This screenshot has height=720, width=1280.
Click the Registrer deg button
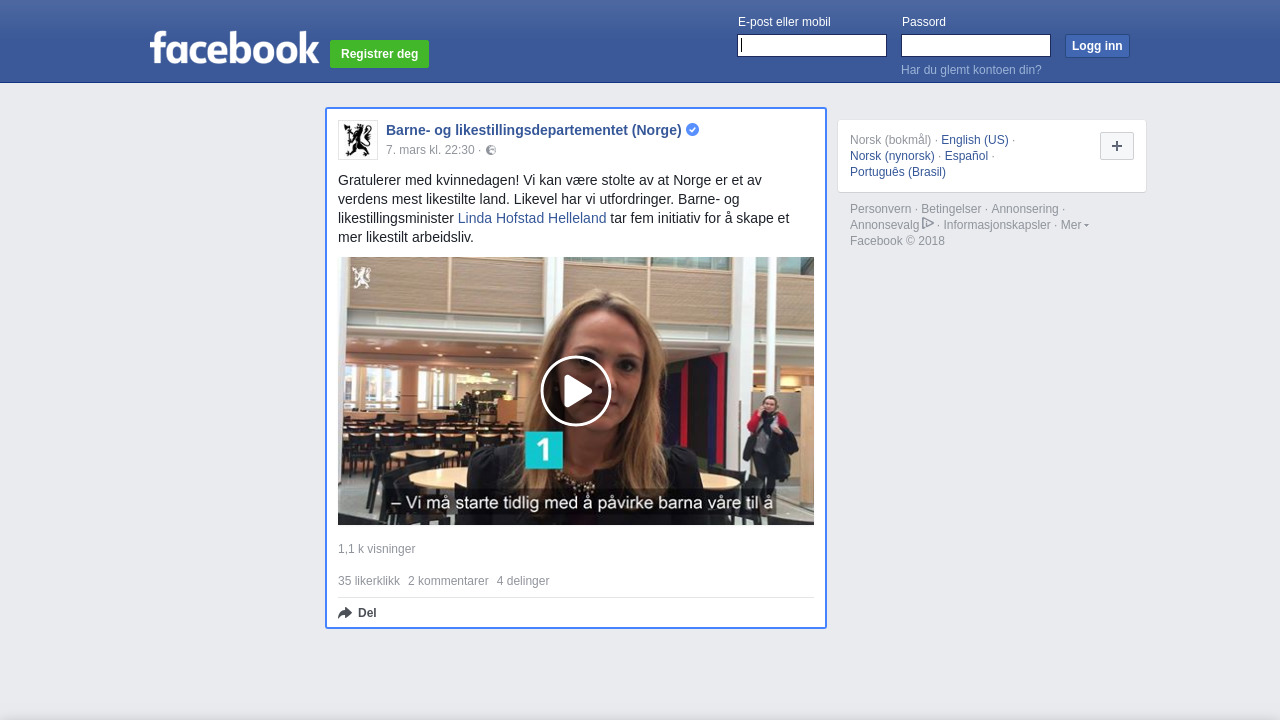coord(379,54)
